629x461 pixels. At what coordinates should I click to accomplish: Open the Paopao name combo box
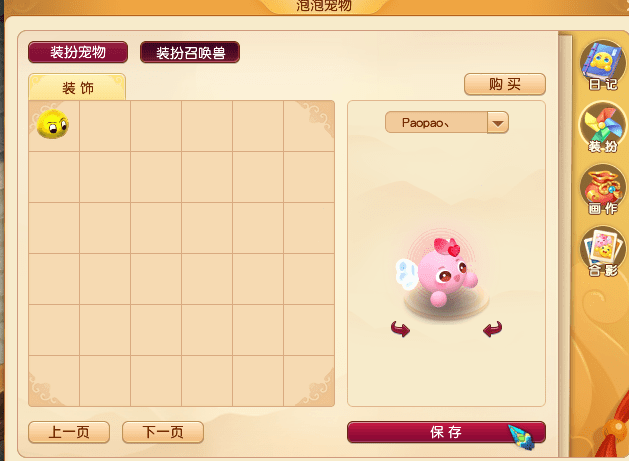(446, 123)
